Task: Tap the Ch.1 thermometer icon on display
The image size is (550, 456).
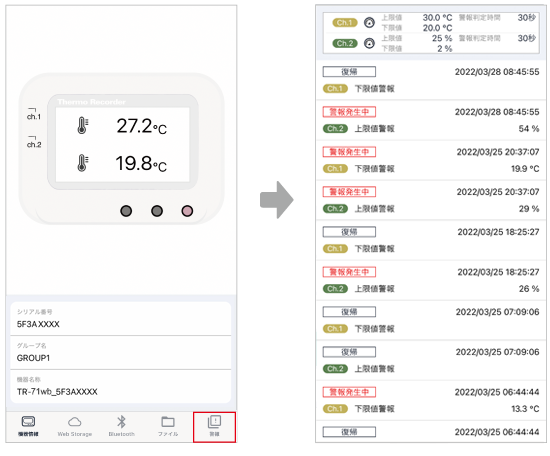Action: (x=82, y=126)
